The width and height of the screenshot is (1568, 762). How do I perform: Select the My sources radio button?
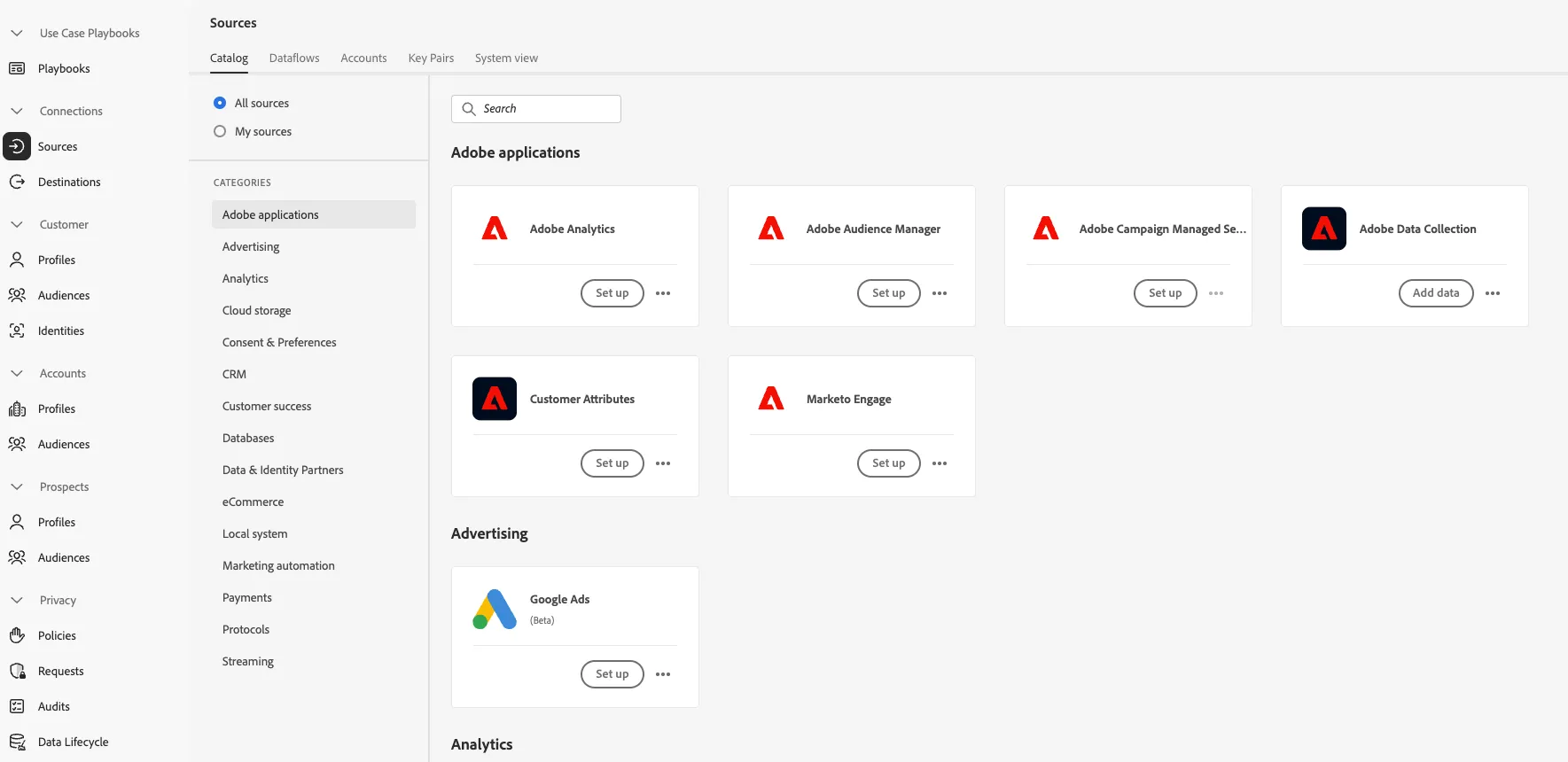point(220,131)
